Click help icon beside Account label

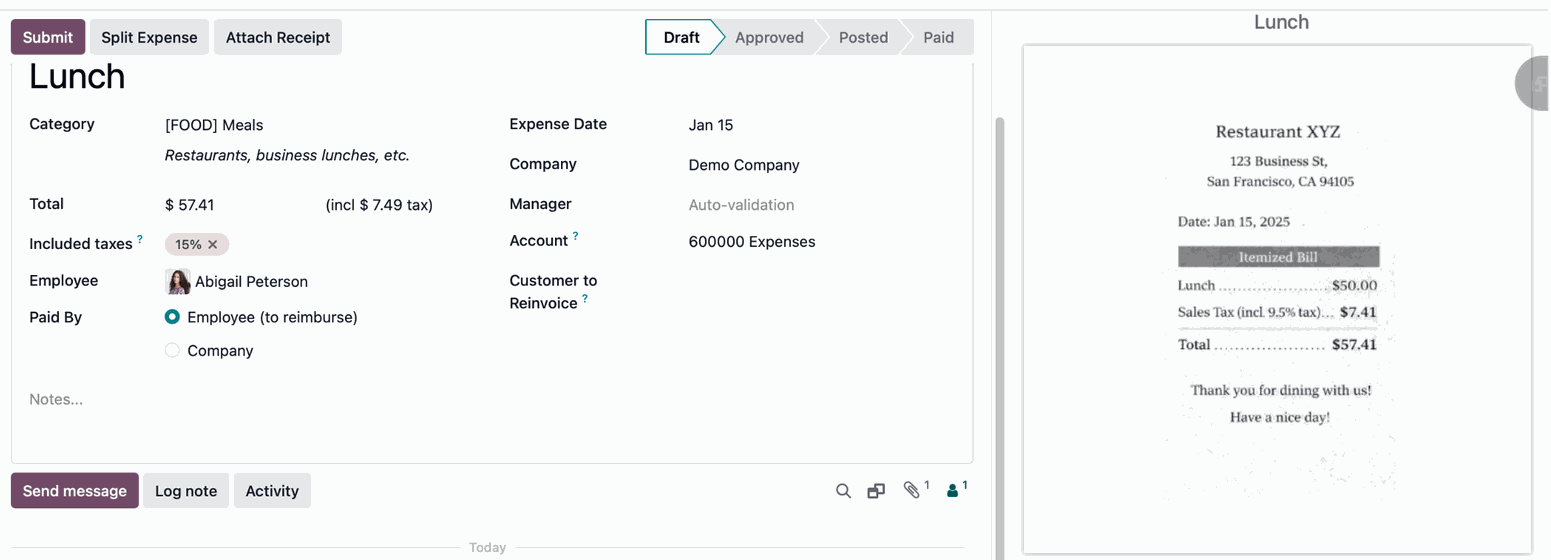575,237
